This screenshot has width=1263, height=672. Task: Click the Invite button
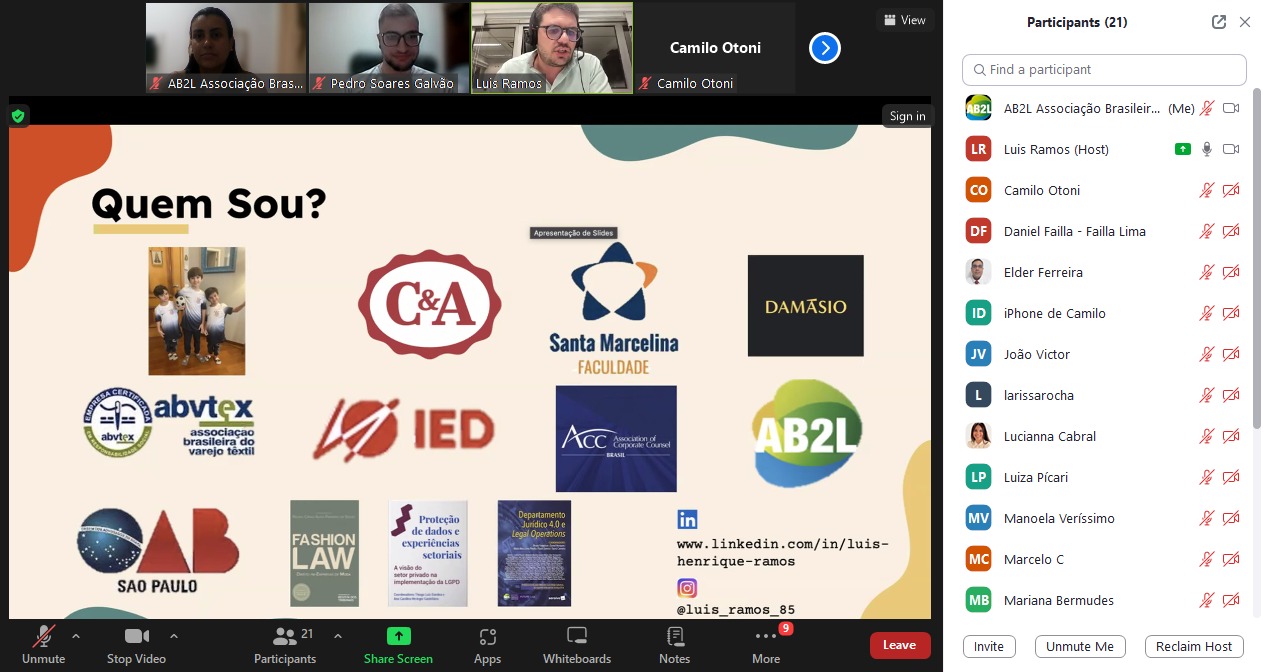click(989, 646)
